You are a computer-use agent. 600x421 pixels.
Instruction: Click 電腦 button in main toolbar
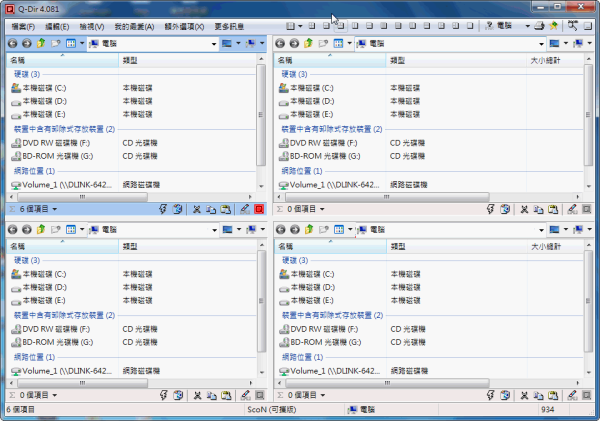[499, 26]
